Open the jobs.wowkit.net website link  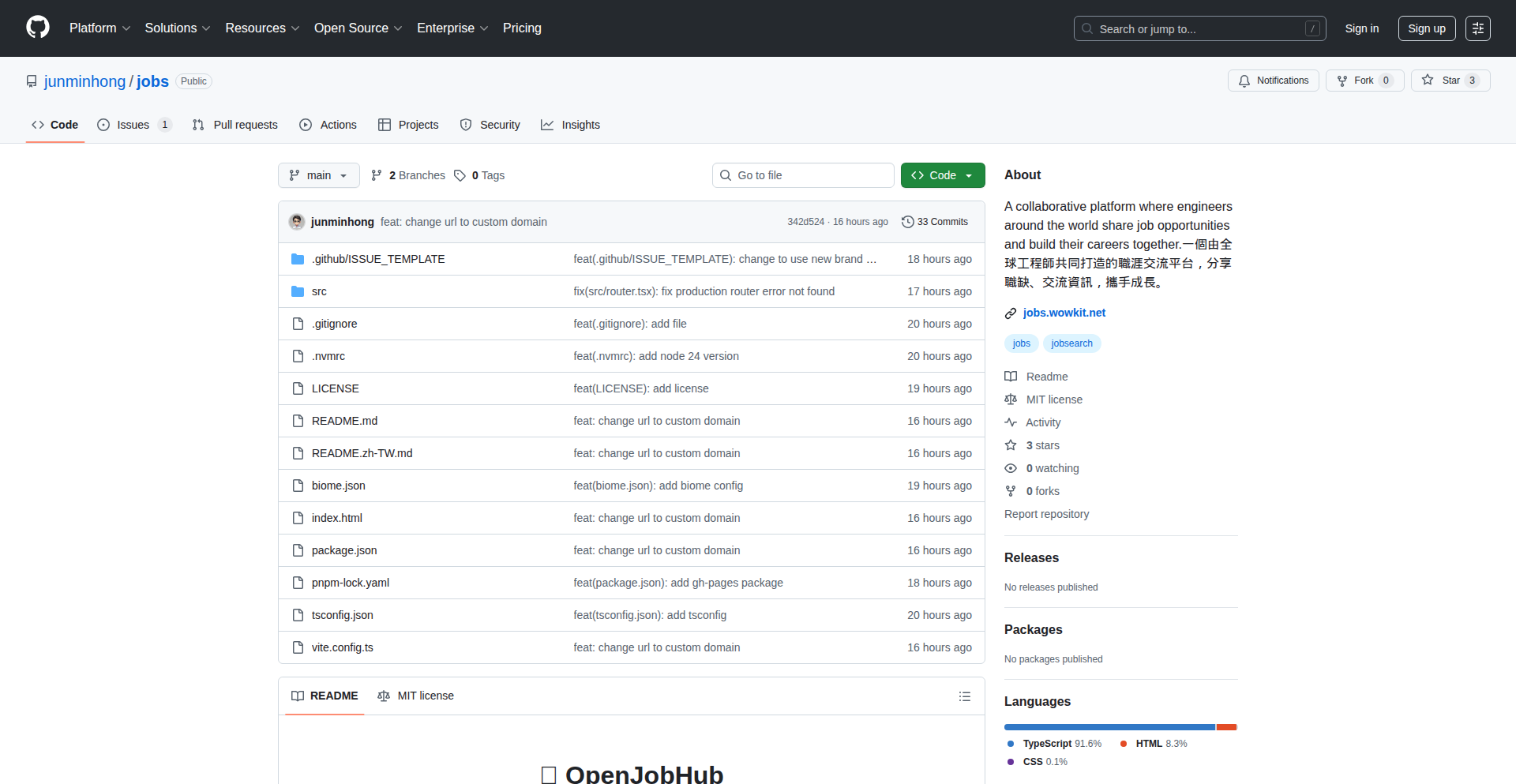point(1064,313)
